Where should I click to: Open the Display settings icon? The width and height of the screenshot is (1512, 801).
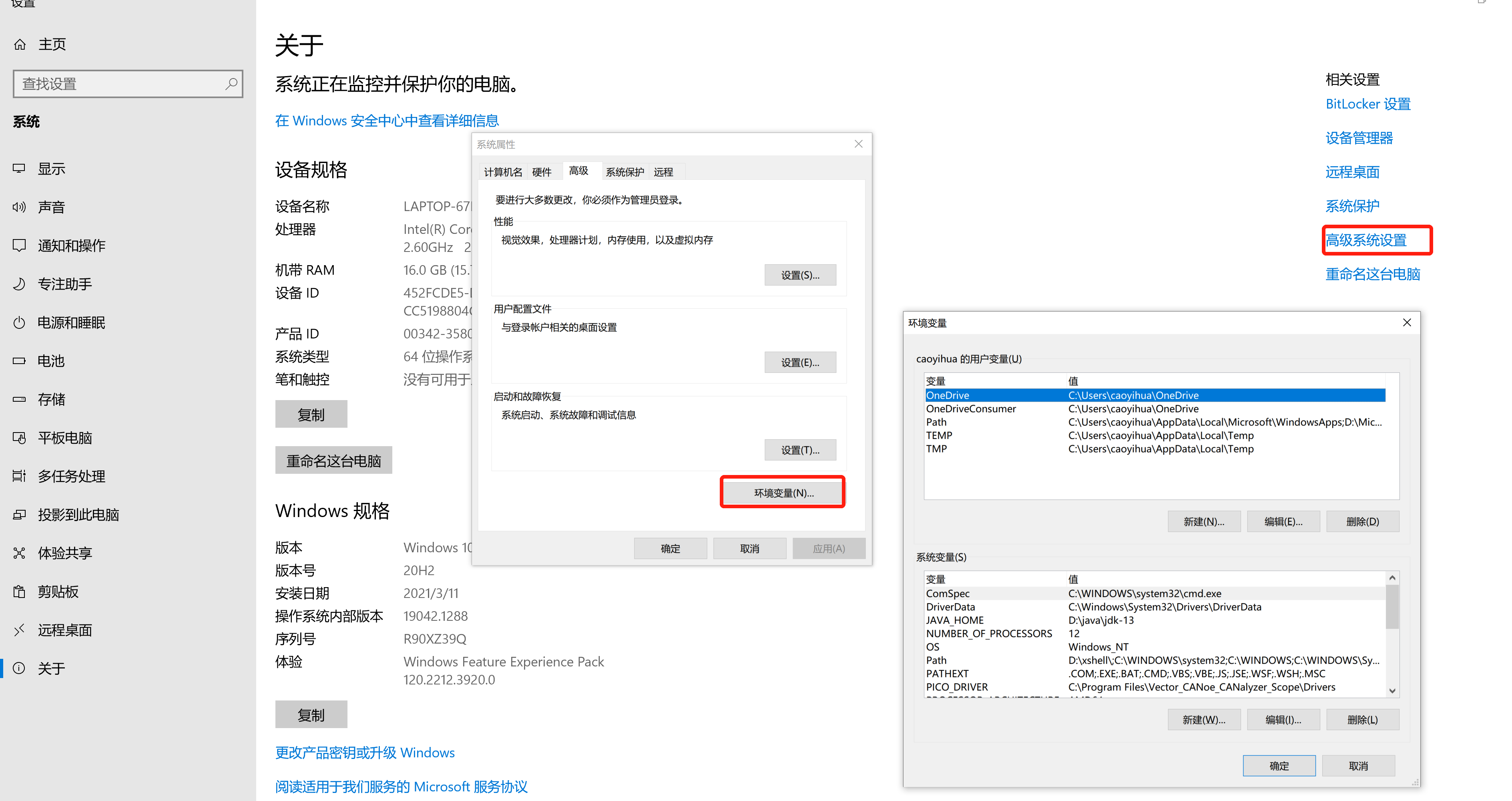click(19, 169)
